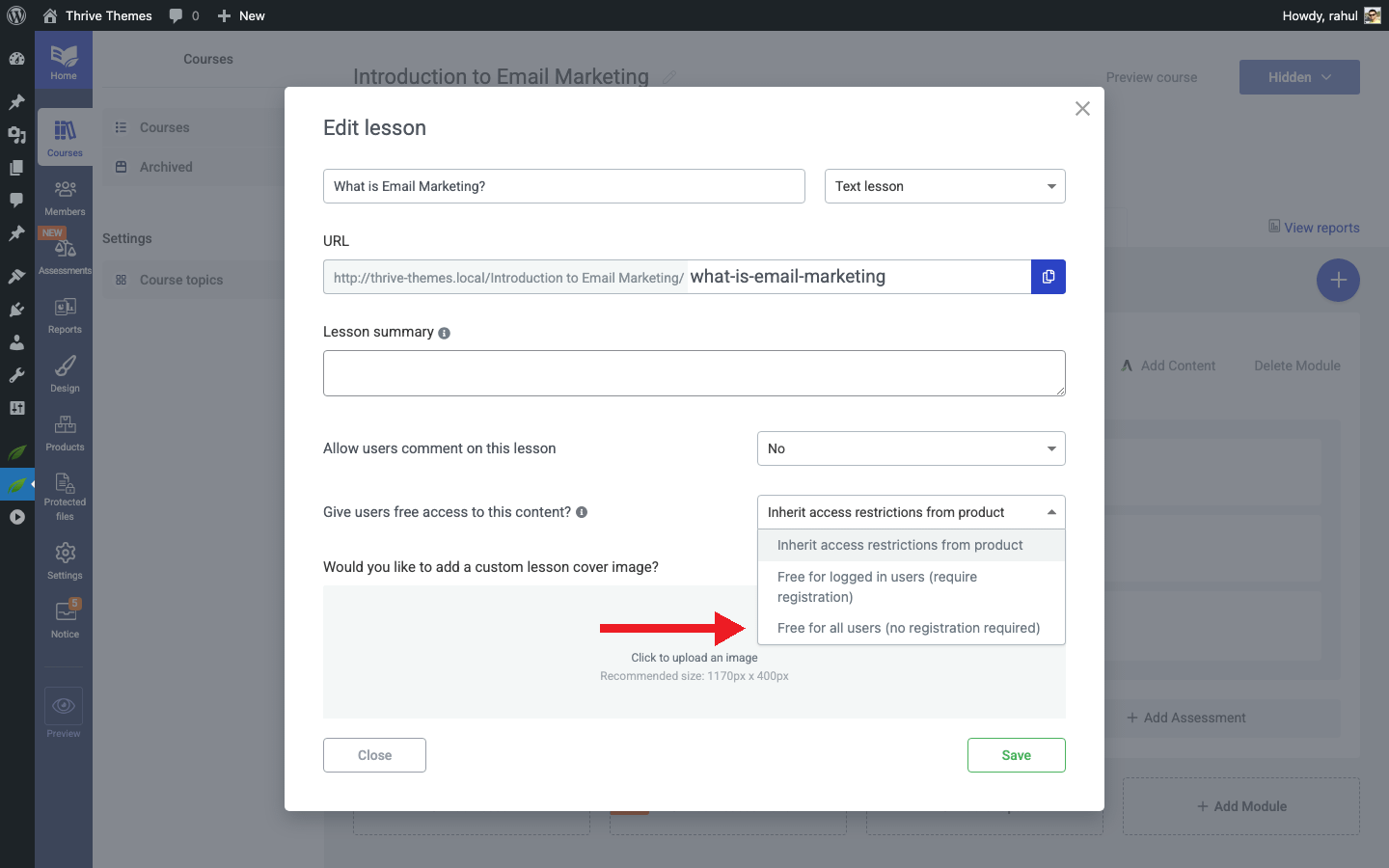Screen dimensions: 1389x868
Task: Choose Free for logged in users option
Action: coord(876,586)
